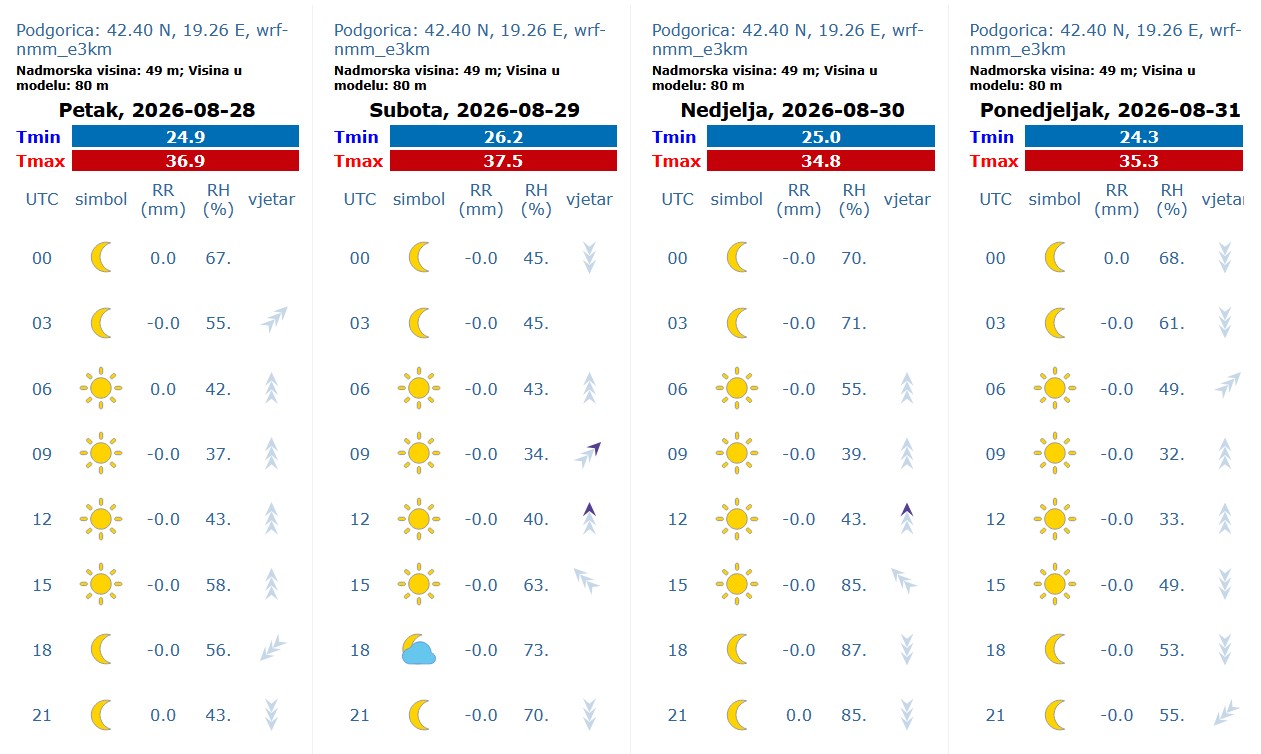The width and height of the screenshot is (1261, 754).
Task: Click the RH (%) column header under Nedjelja
Action: tap(854, 199)
